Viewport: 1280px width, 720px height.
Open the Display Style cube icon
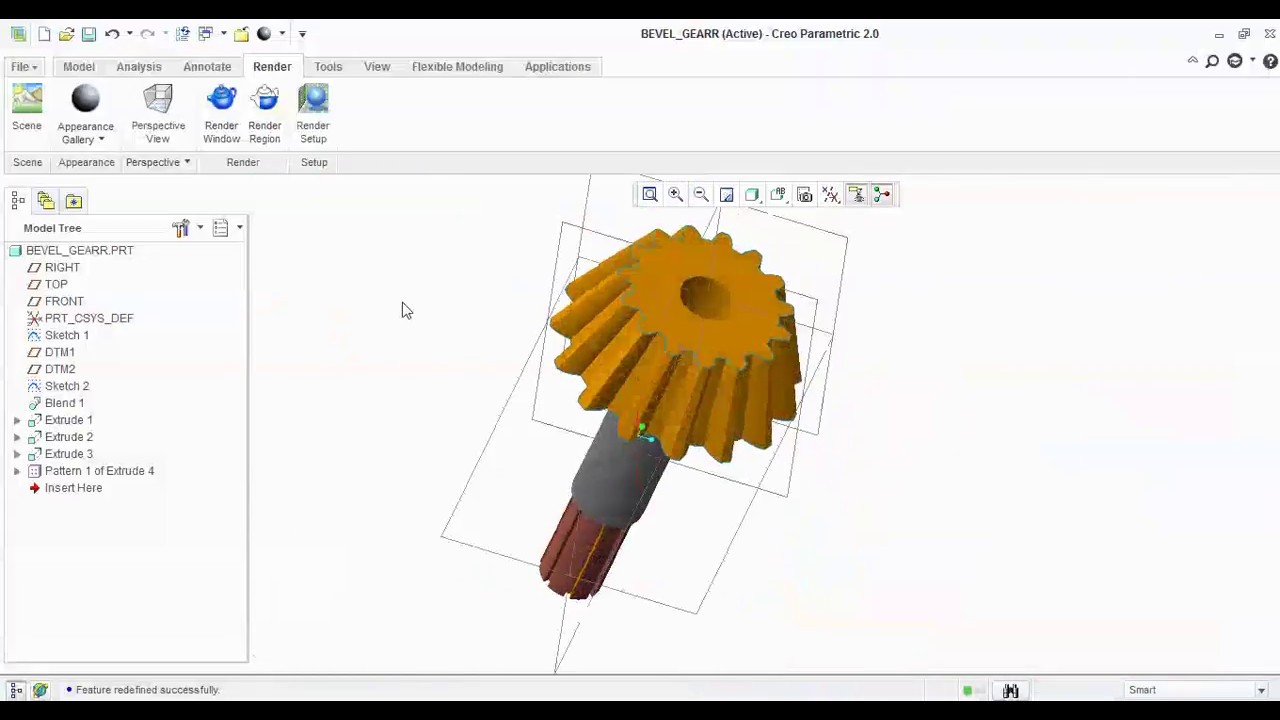point(753,195)
